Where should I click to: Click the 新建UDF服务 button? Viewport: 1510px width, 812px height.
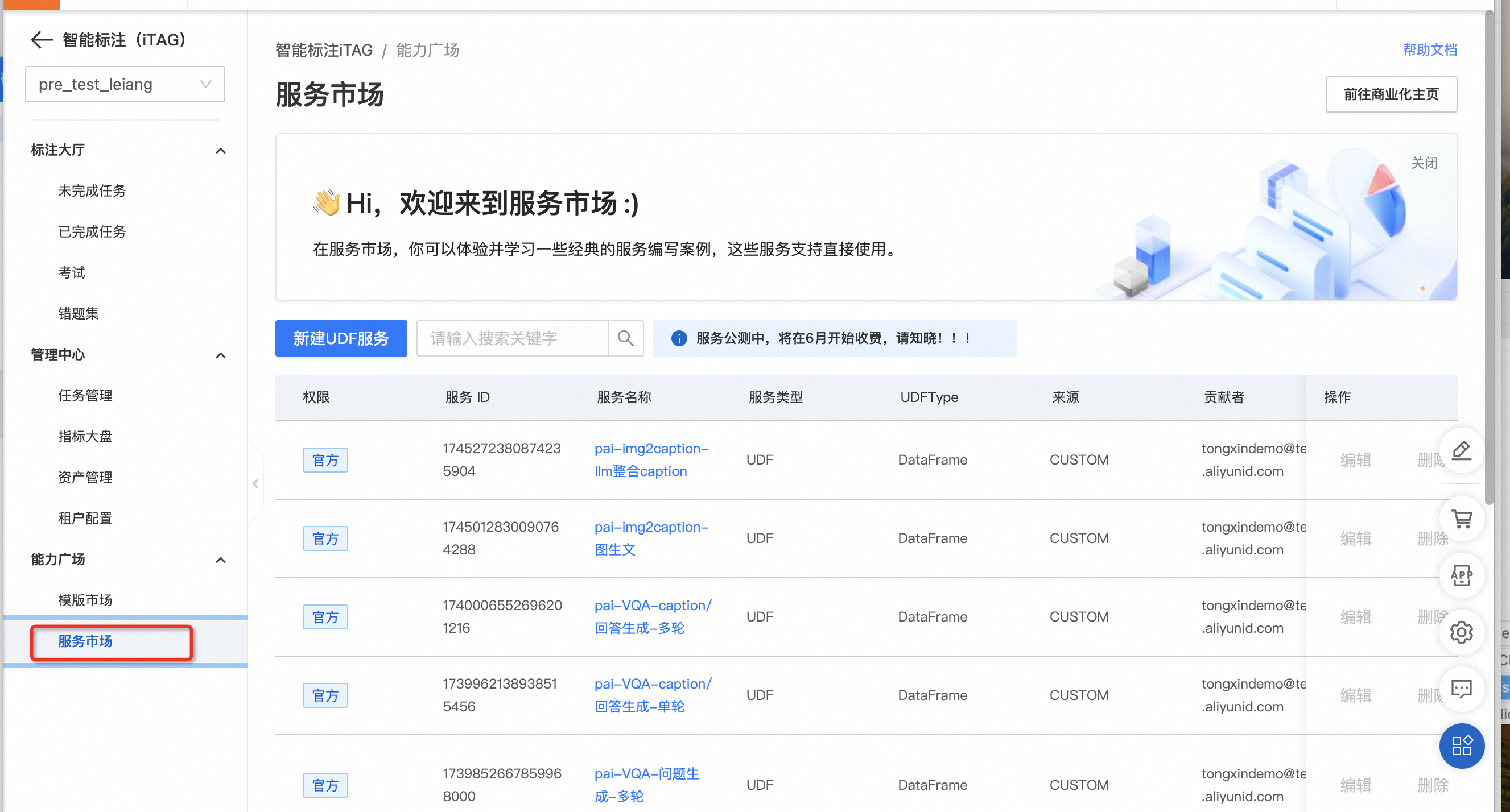[x=341, y=338]
